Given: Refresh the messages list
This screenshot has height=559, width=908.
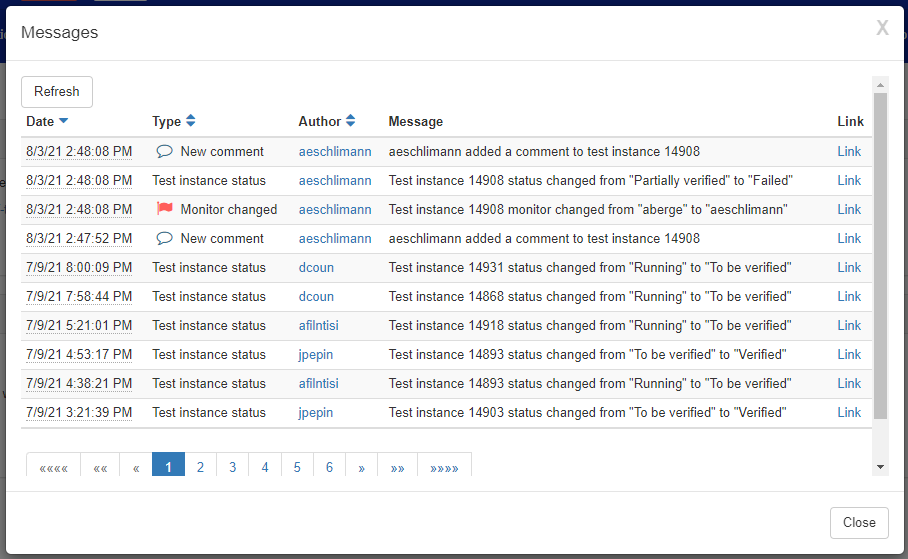Looking at the screenshot, I should [x=57, y=92].
